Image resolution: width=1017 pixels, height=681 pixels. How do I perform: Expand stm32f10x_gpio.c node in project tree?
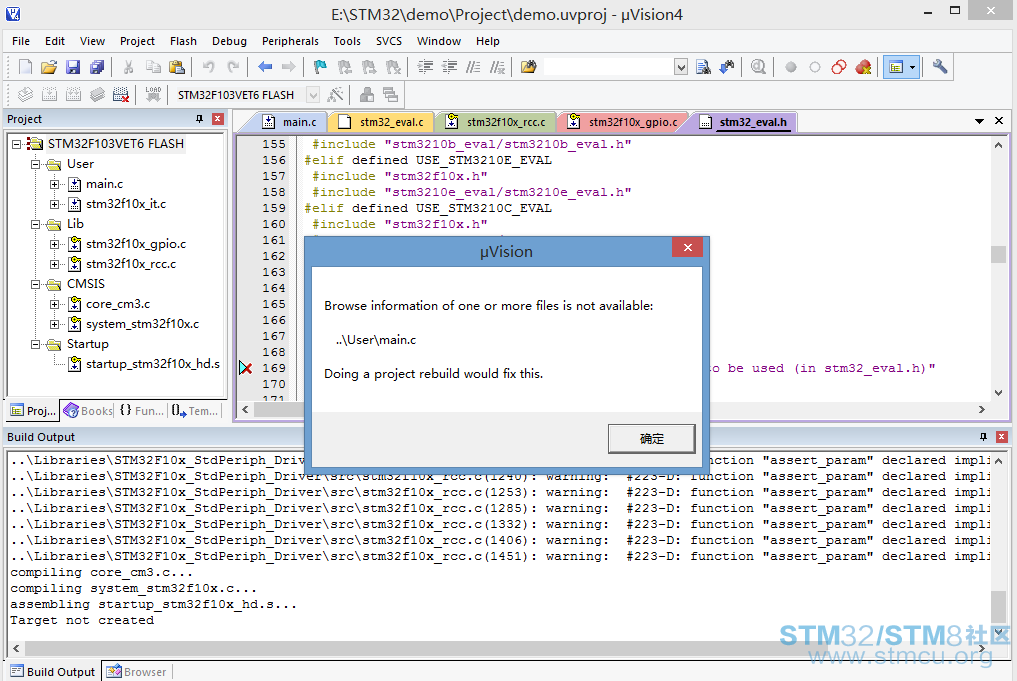click(55, 245)
